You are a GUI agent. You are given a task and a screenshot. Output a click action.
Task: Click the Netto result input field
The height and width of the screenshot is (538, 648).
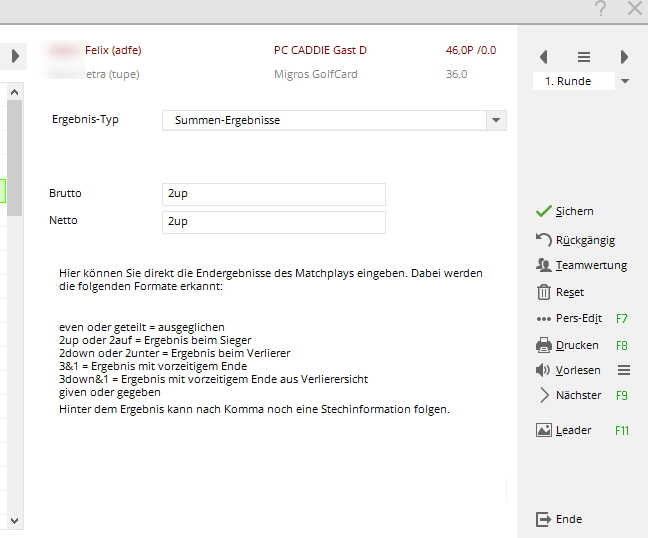pos(273,222)
